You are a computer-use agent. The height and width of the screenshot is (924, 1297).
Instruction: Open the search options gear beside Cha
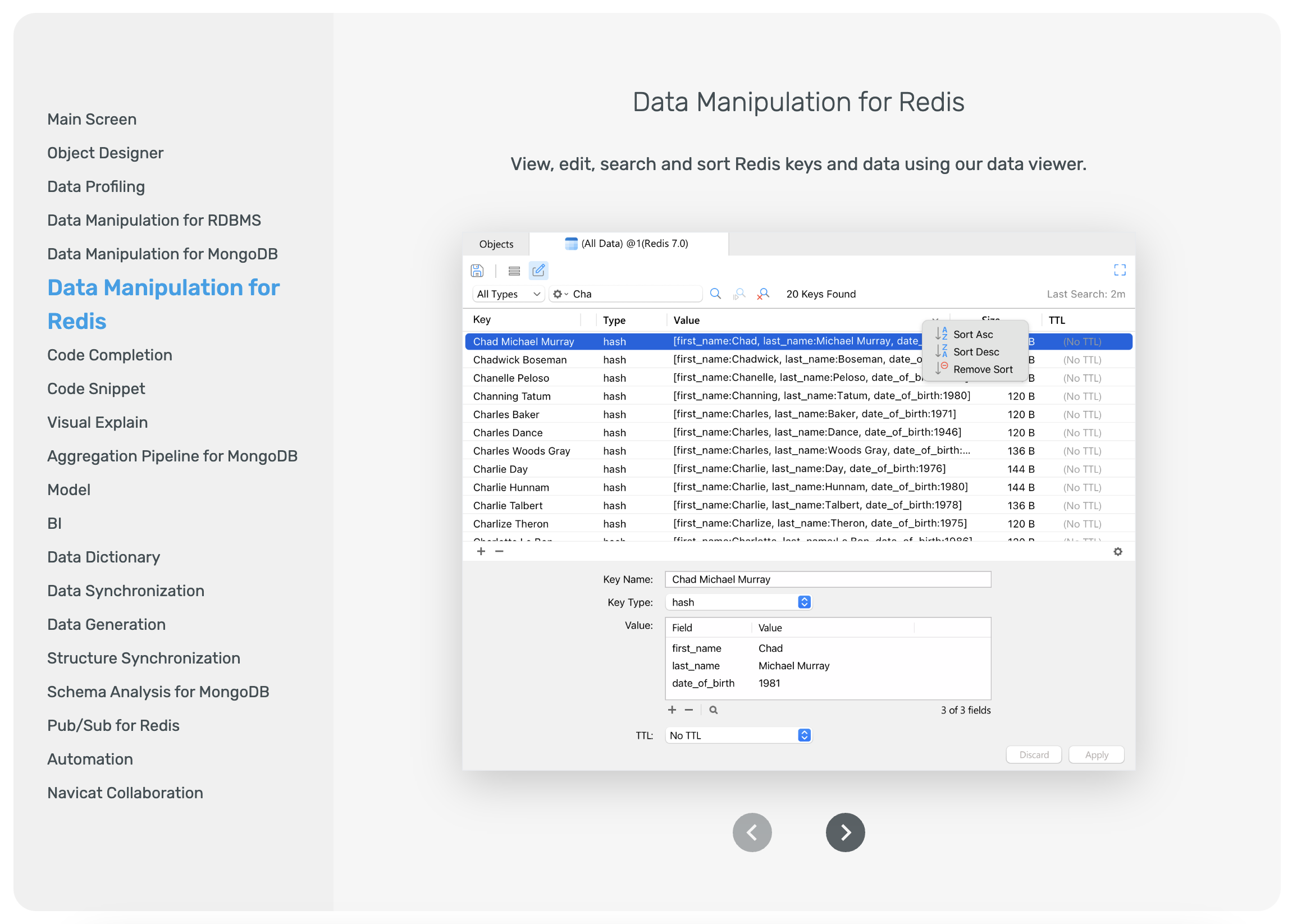point(560,294)
